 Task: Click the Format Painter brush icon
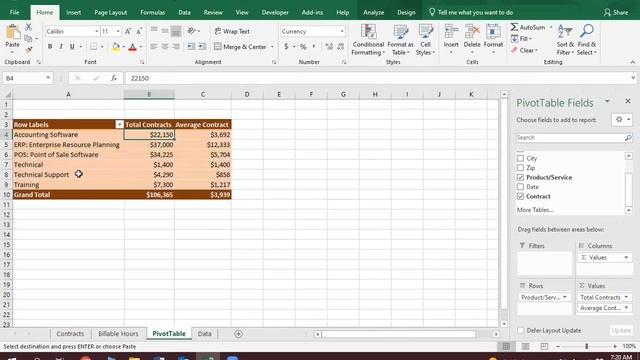pyautogui.click(x=28, y=49)
